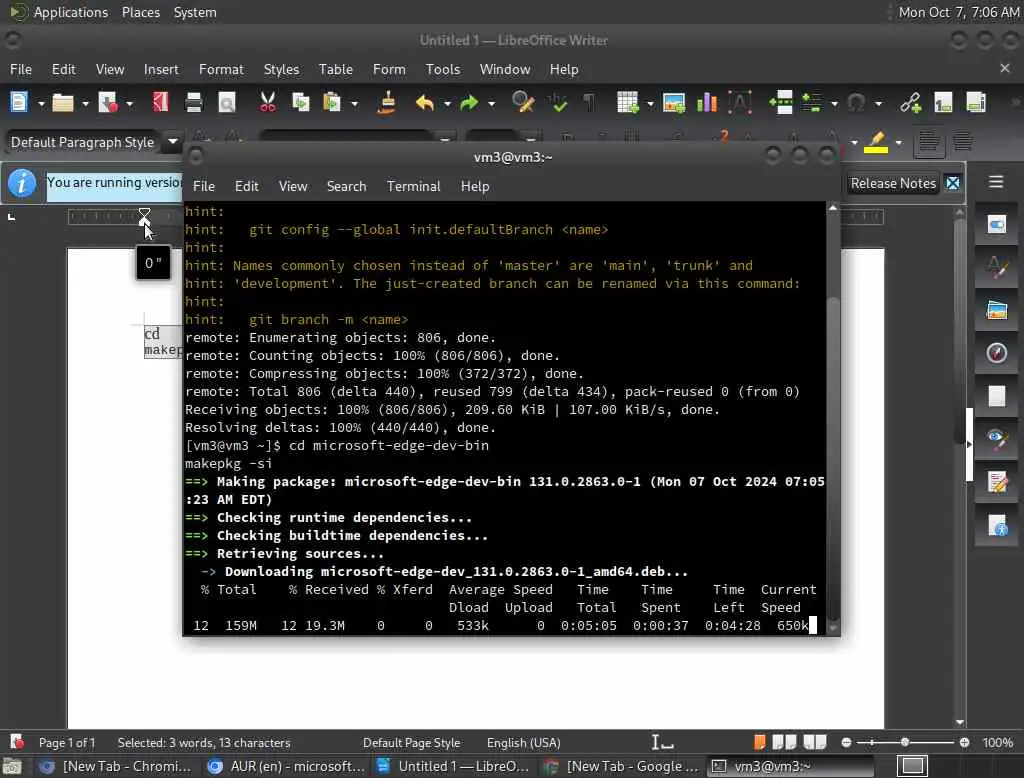
Task: Open sidebar Navigator compass icon
Action: [996, 353]
